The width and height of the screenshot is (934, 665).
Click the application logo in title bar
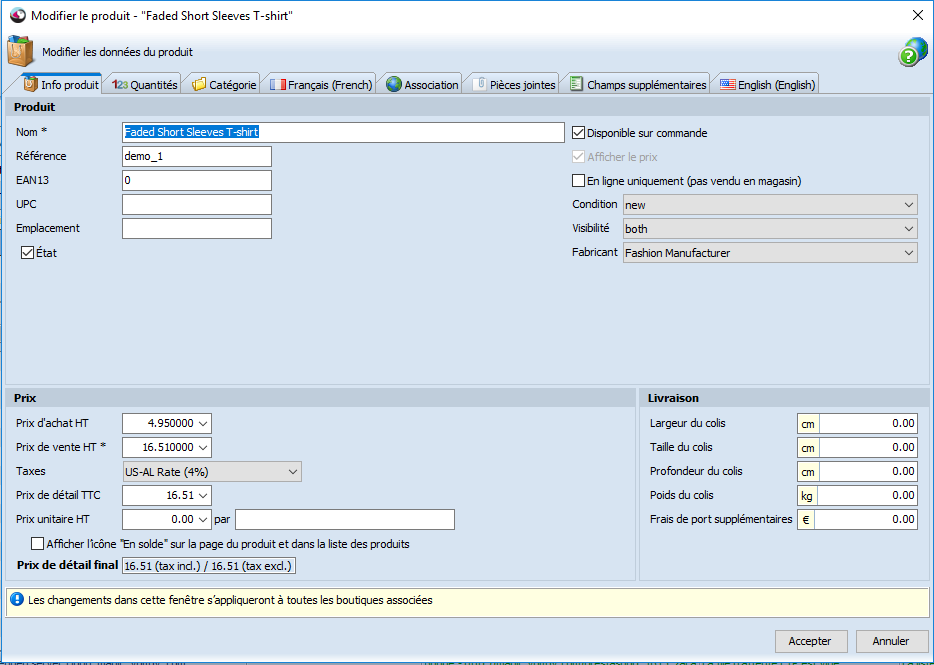tap(18, 15)
